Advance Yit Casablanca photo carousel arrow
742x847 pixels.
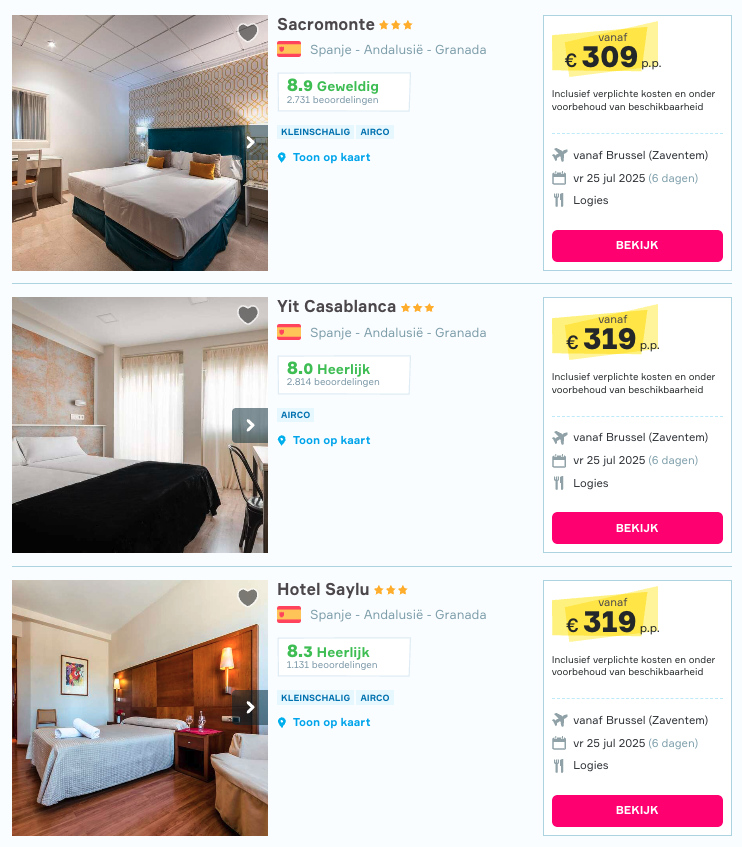tap(250, 426)
